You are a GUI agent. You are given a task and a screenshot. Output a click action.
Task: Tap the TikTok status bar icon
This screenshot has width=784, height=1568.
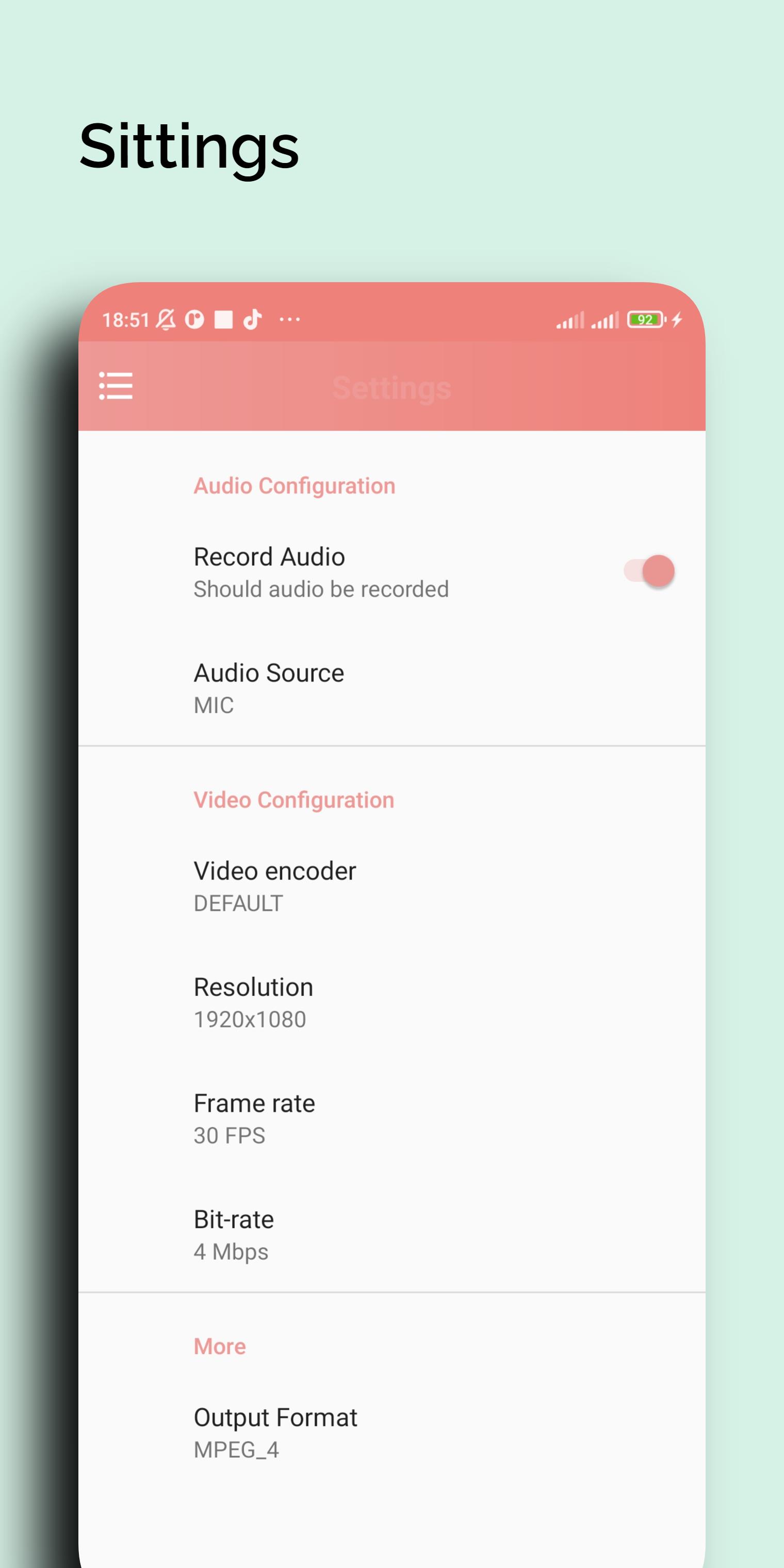[253, 320]
